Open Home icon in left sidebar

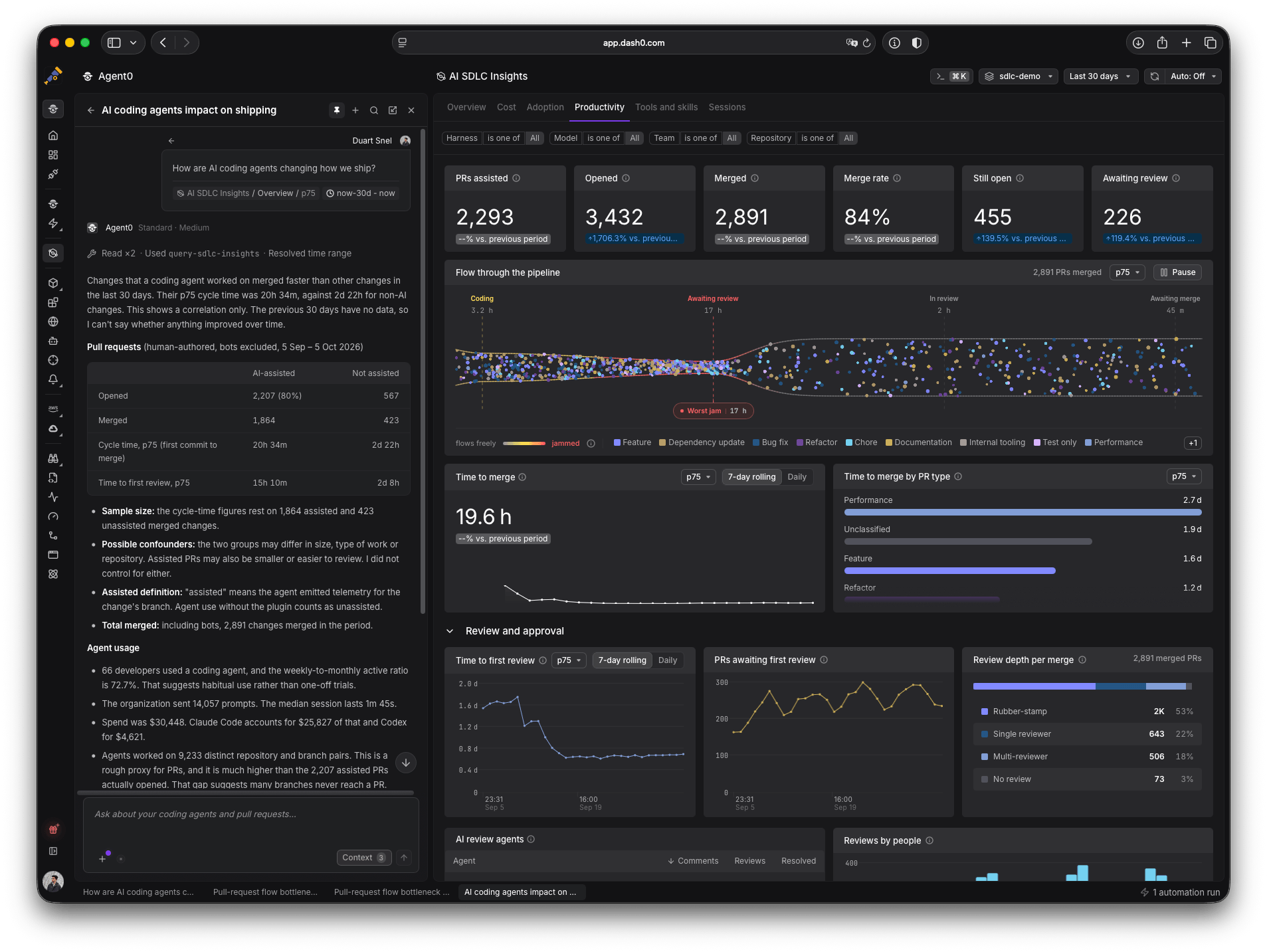pos(53,136)
